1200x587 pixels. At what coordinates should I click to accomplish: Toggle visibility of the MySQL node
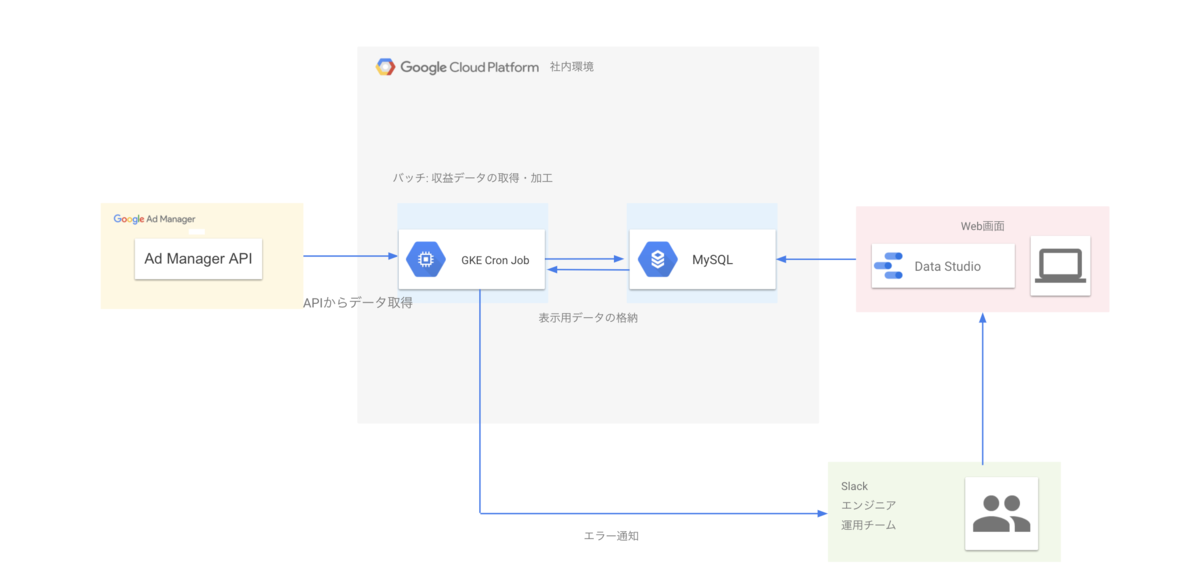[x=702, y=252]
